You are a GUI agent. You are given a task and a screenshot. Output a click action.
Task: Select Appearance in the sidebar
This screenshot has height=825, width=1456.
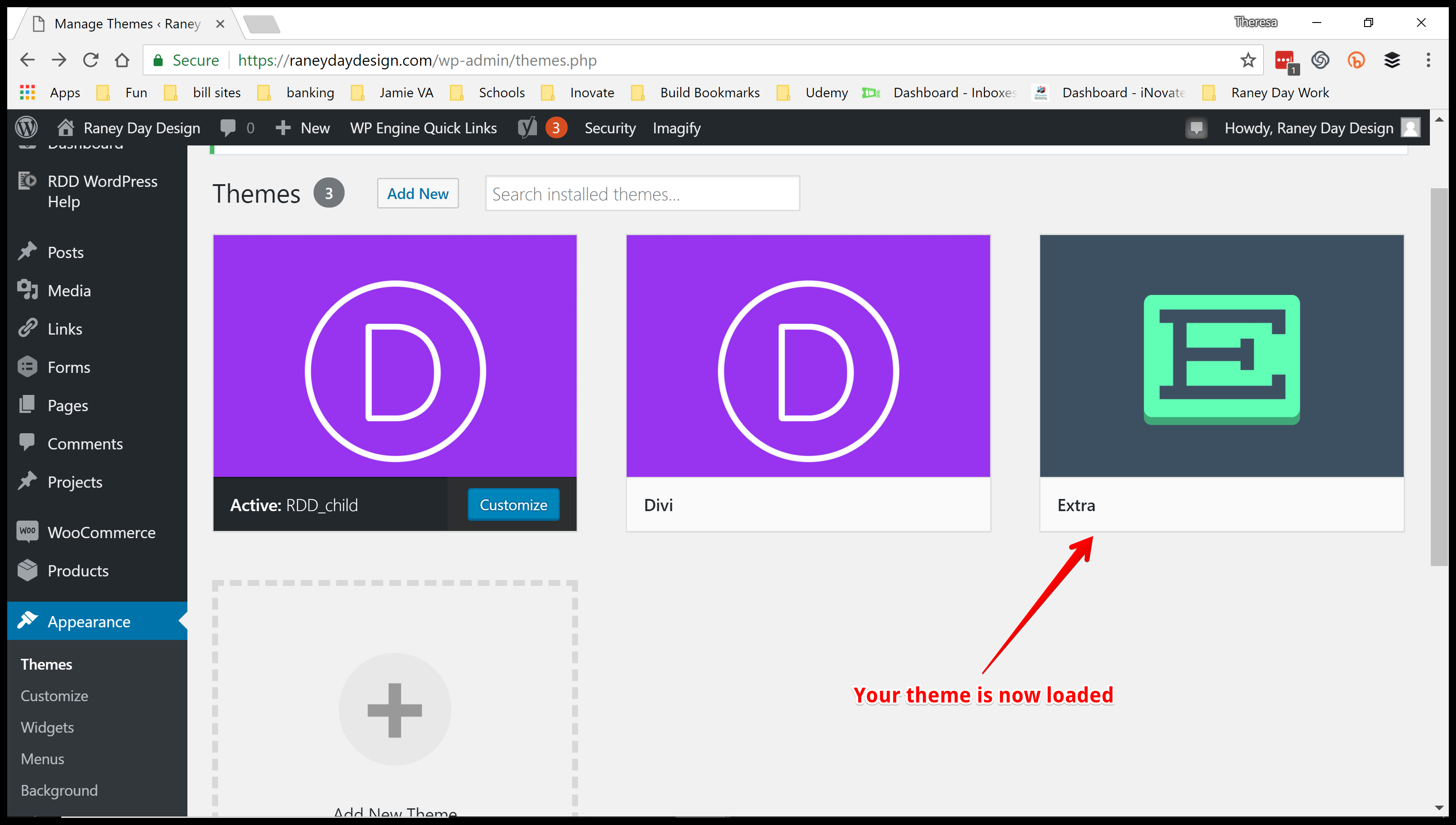[97, 621]
